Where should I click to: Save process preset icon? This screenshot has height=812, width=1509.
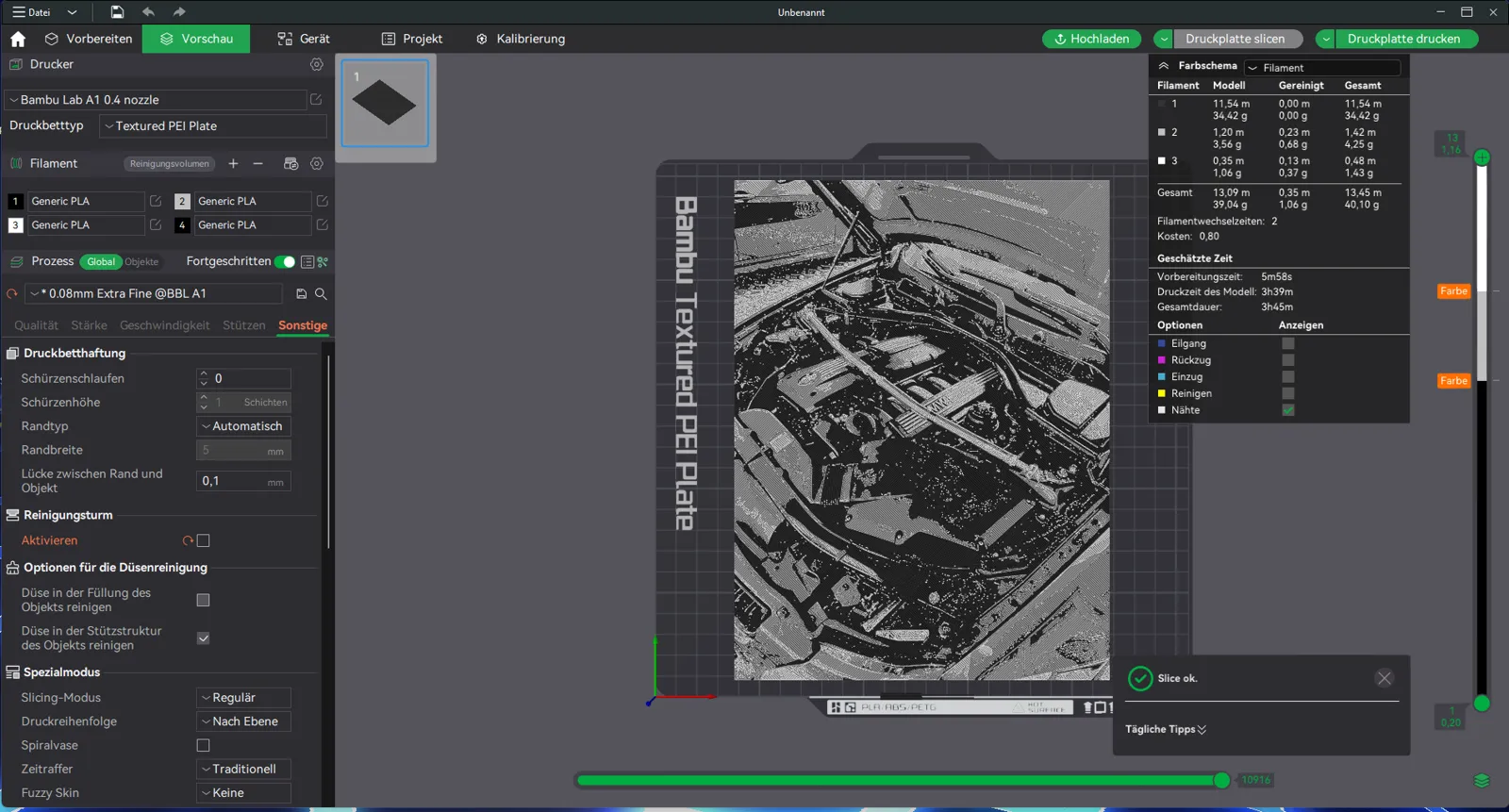302,294
